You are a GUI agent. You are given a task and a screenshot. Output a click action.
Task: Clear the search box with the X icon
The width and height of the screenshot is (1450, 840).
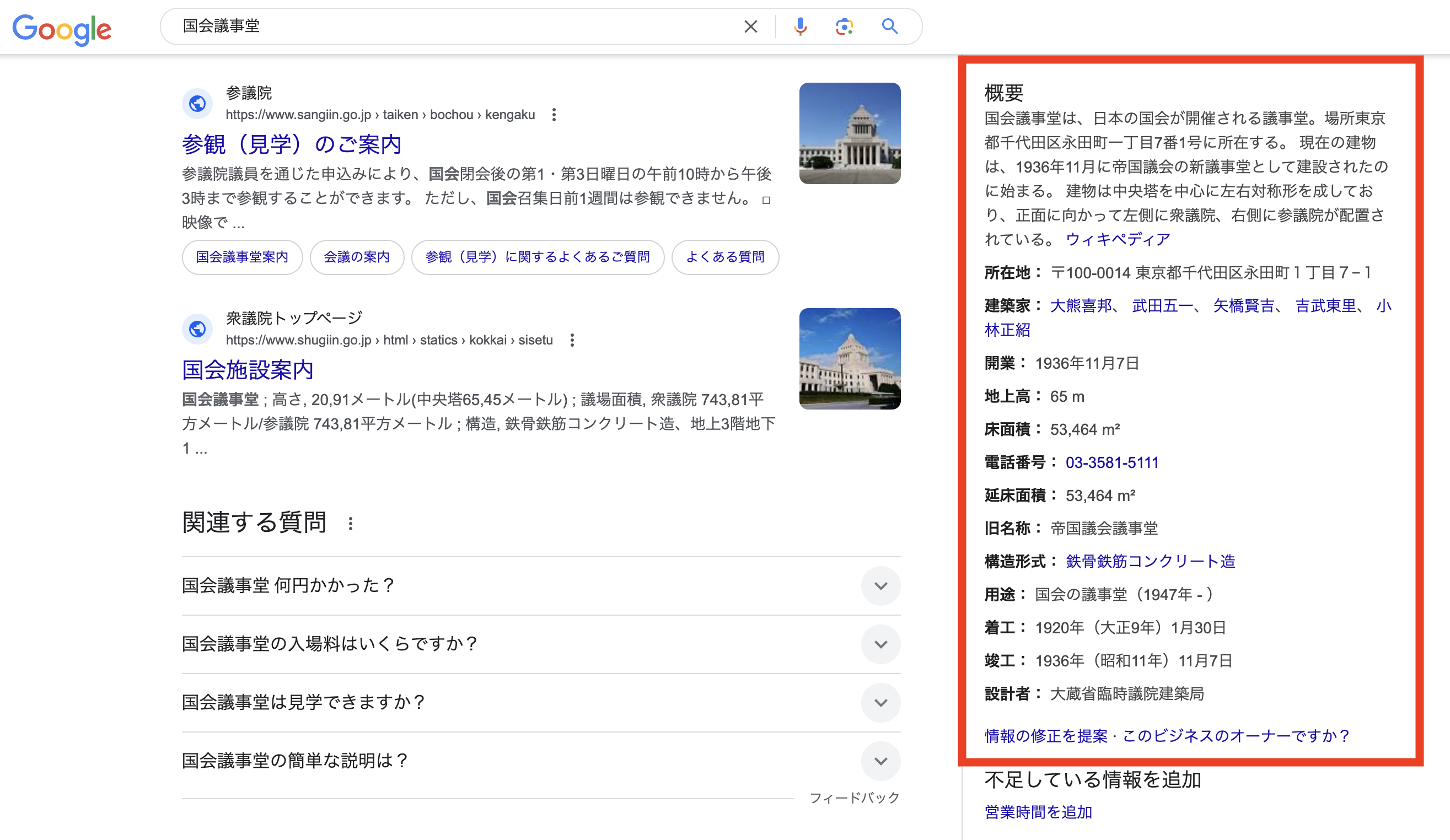750,26
